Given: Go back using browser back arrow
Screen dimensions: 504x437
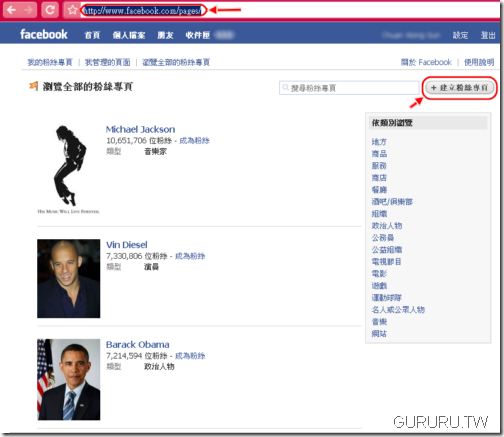Looking at the screenshot, I should click(12, 10).
